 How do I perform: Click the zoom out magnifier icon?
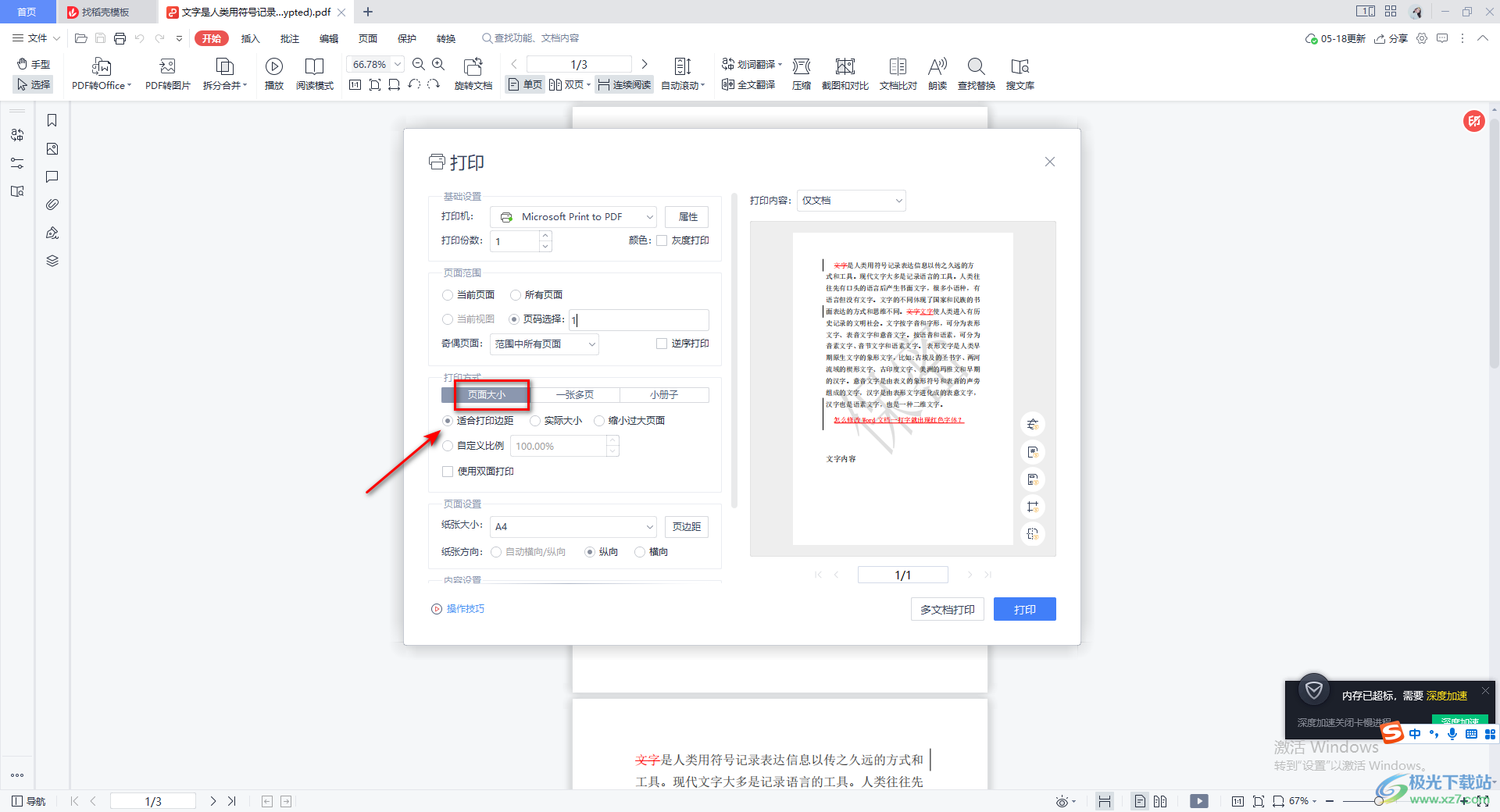419,64
